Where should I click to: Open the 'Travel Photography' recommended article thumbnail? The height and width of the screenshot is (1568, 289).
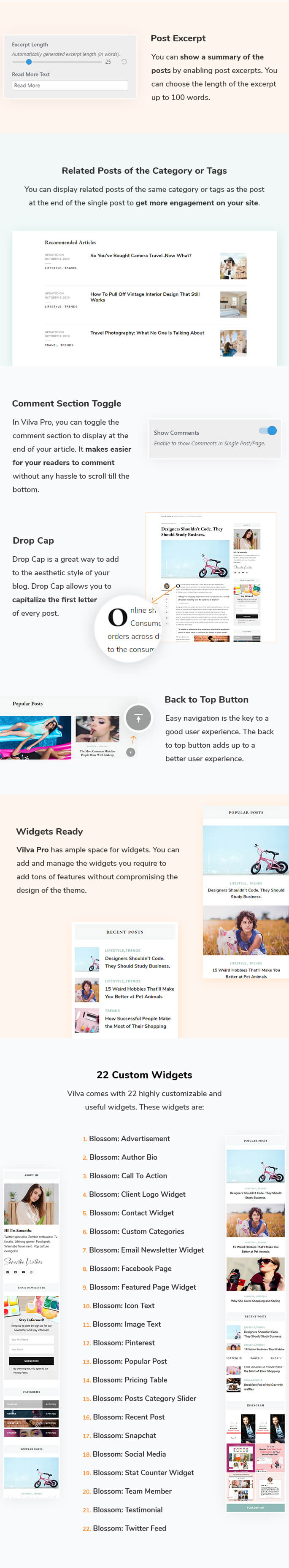[233, 343]
